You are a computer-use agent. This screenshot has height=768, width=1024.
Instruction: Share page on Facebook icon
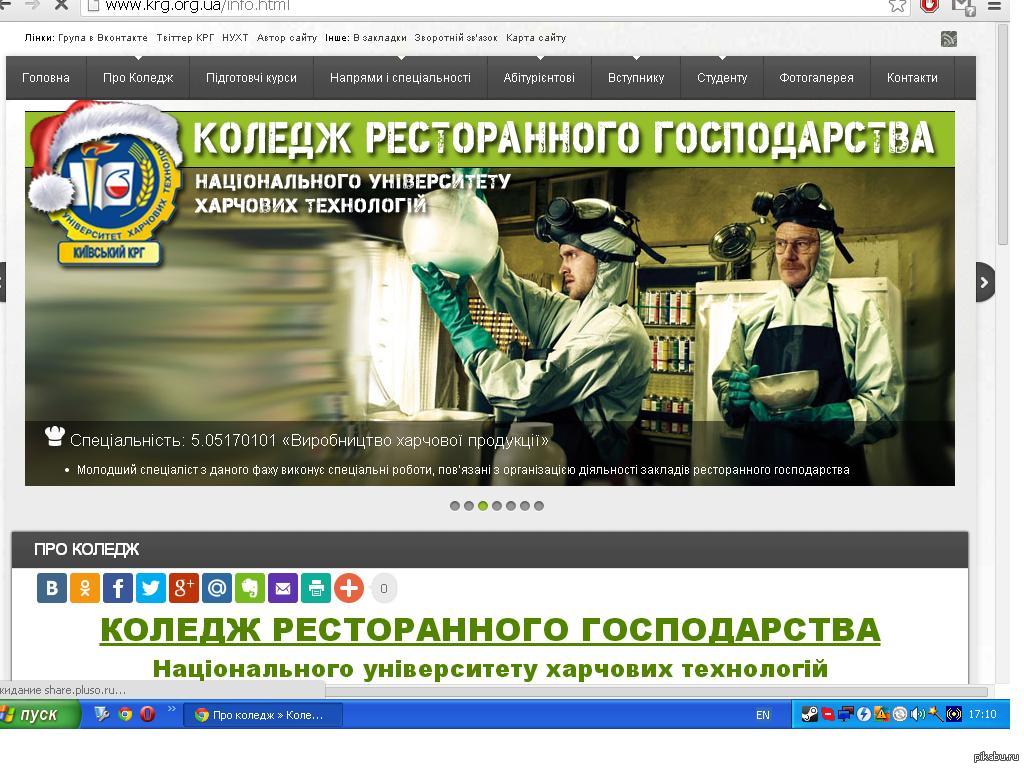(118, 588)
